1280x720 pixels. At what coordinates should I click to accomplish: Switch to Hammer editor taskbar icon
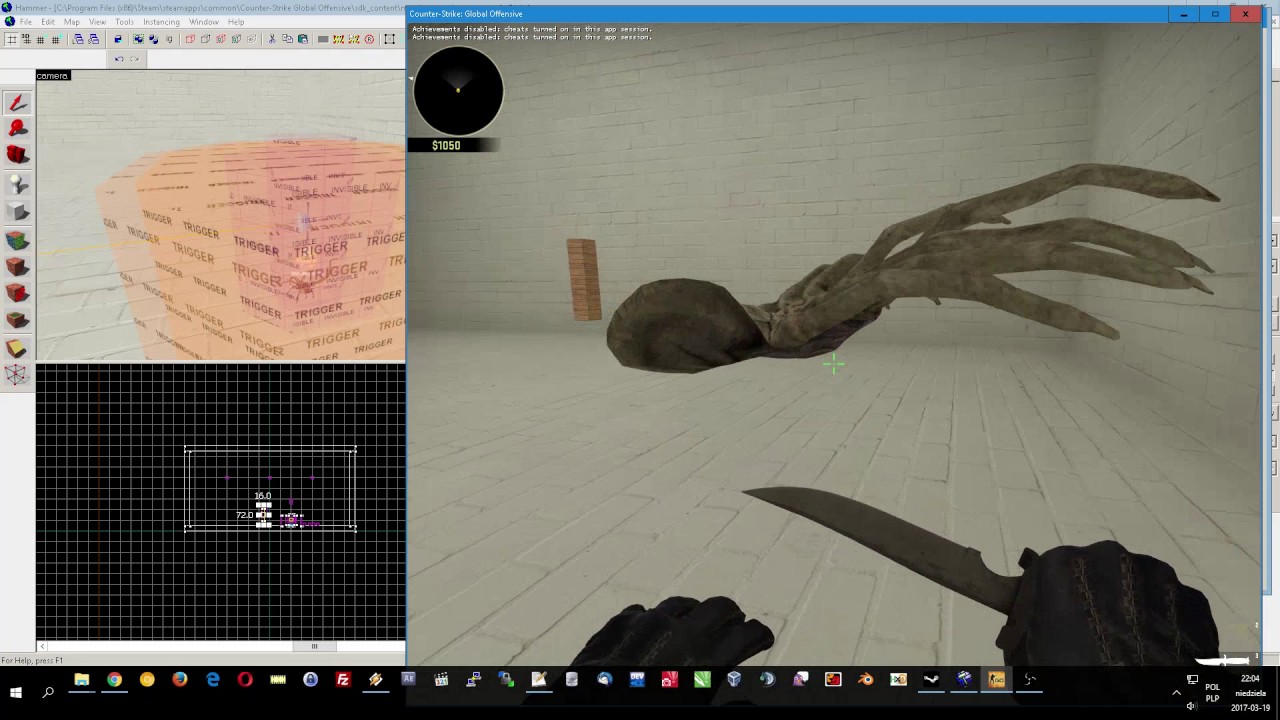[964, 680]
